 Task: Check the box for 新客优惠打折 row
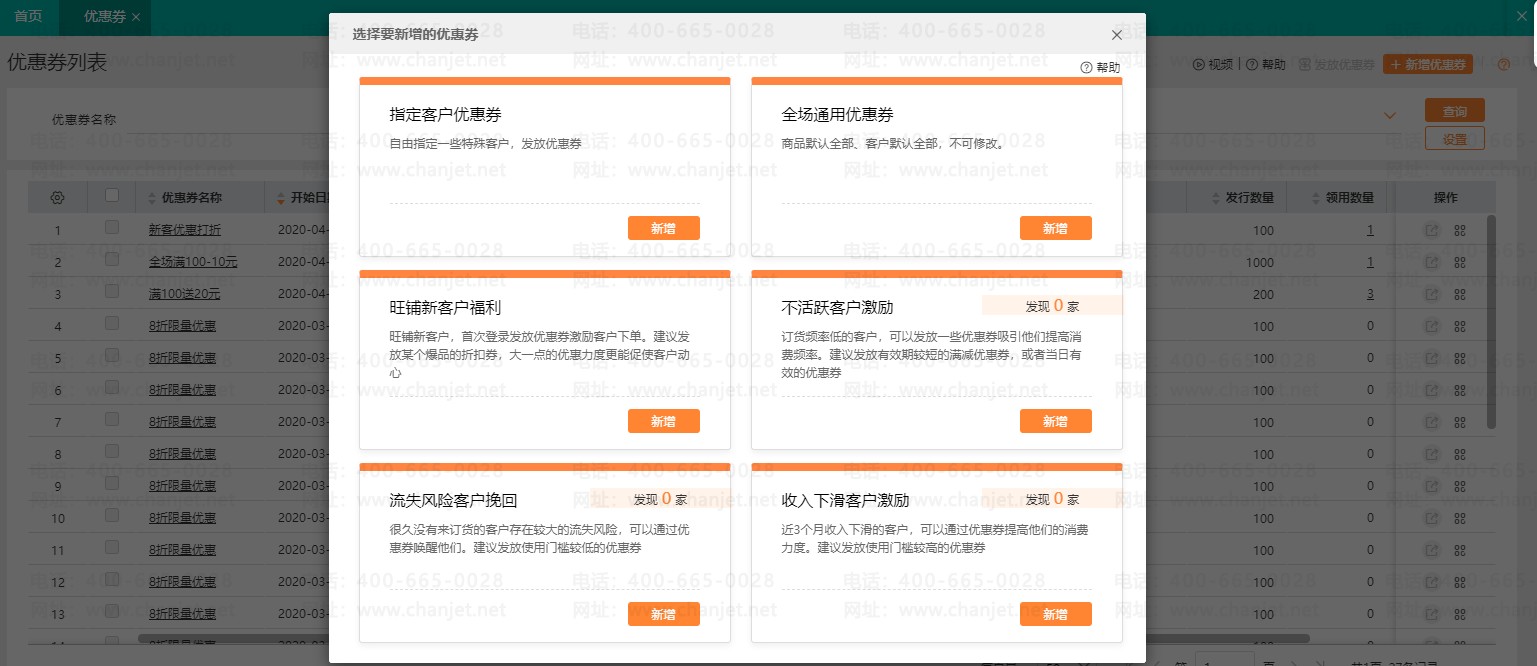tap(112, 229)
